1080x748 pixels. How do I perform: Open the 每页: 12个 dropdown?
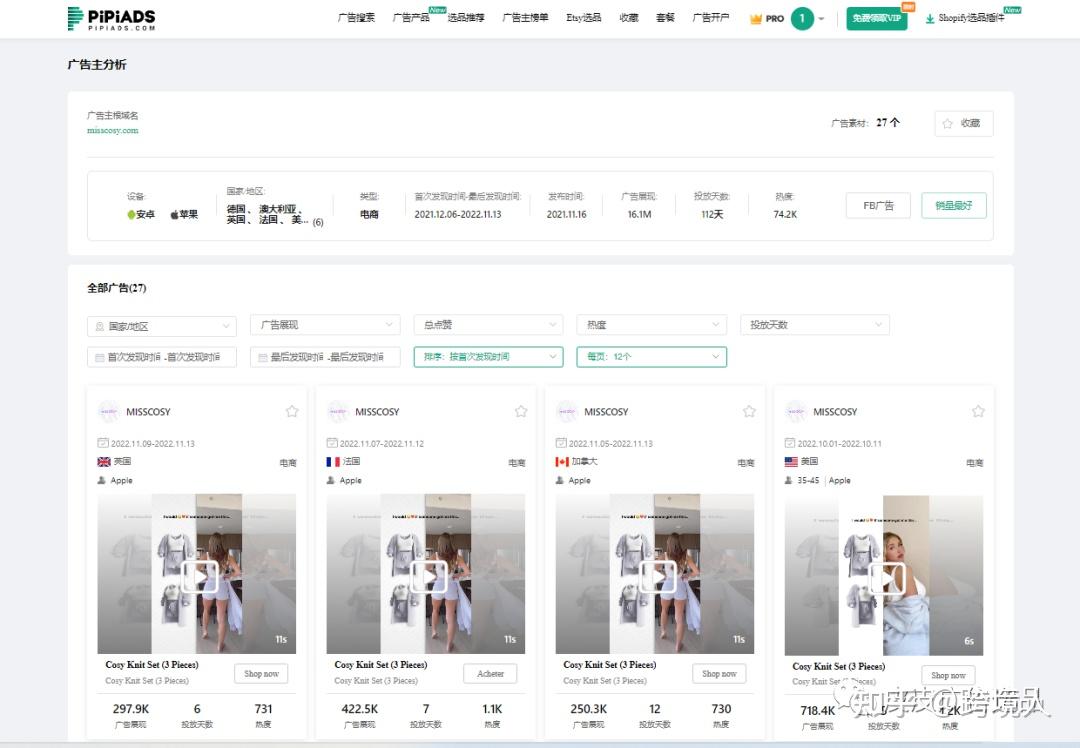(x=651, y=357)
